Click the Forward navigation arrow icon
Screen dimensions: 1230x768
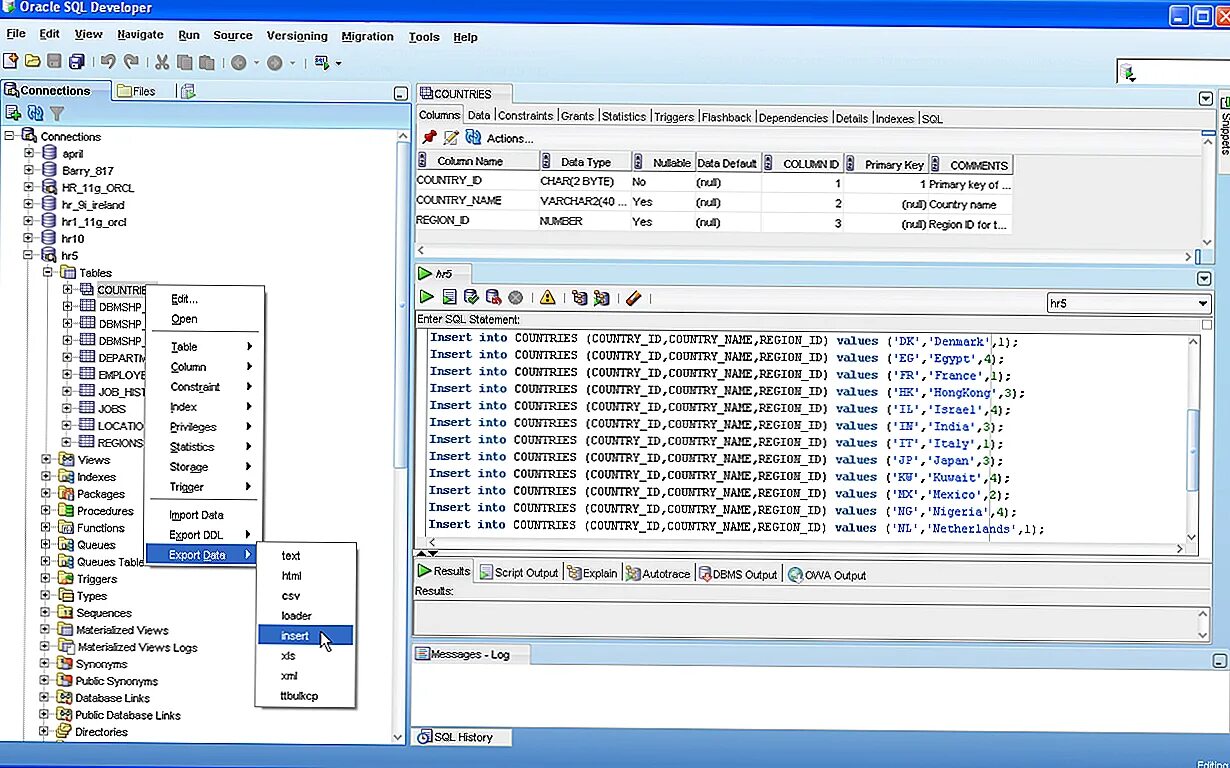click(275, 62)
